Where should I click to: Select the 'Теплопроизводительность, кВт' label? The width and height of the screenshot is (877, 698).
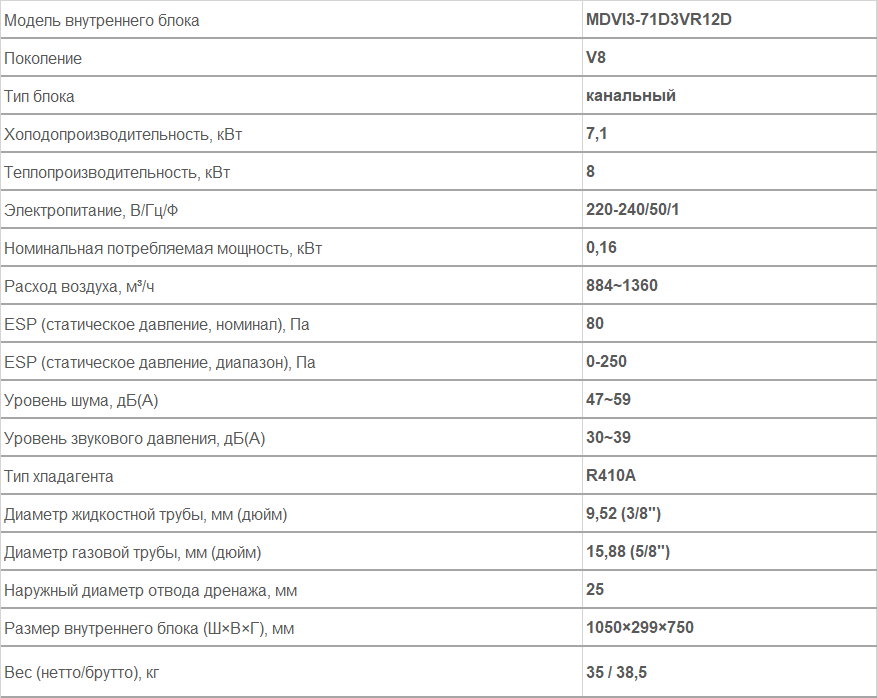click(x=117, y=173)
